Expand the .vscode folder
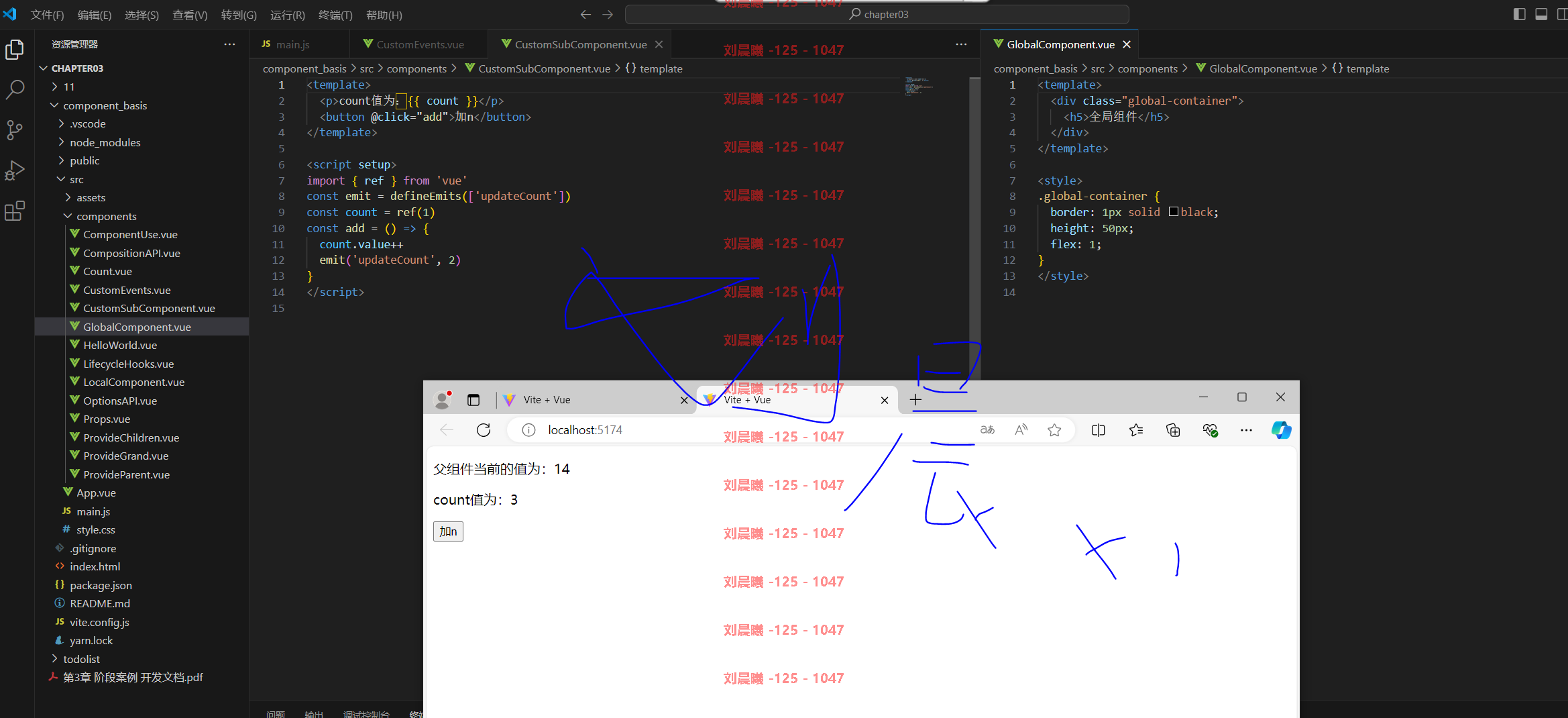The height and width of the screenshot is (718, 1568). (x=62, y=123)
